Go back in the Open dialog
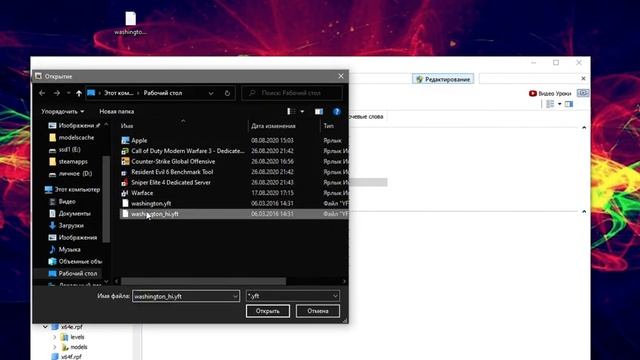 [42, 93]
